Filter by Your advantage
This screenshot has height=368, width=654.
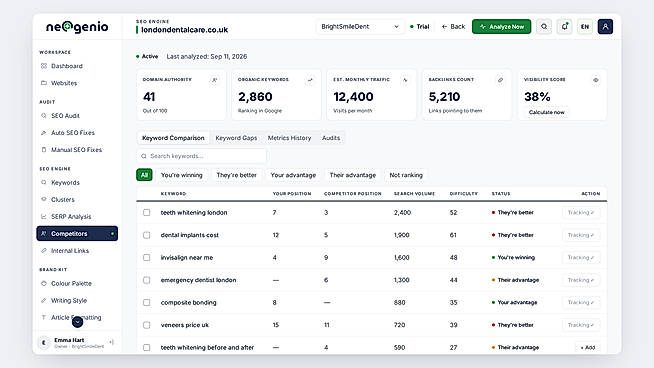click(293, 175)
